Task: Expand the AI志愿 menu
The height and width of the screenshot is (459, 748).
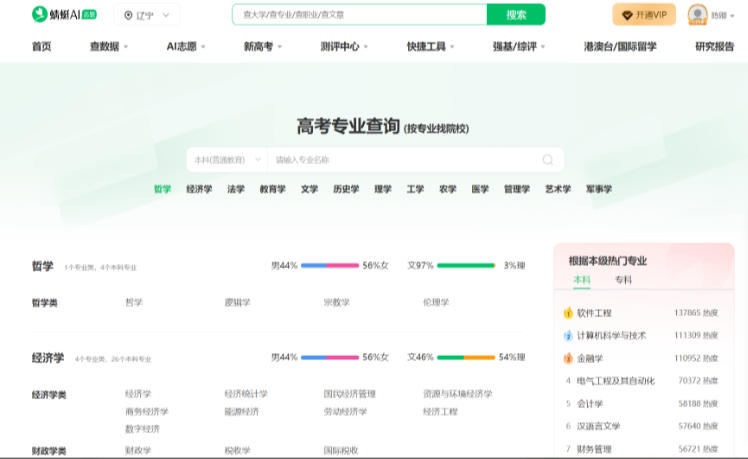Action: 186,46
